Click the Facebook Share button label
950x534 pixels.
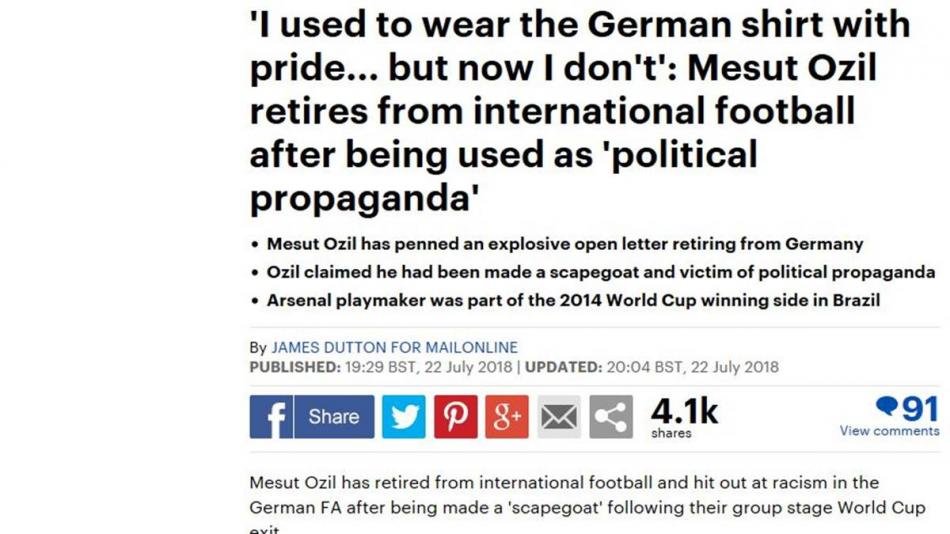334,417
